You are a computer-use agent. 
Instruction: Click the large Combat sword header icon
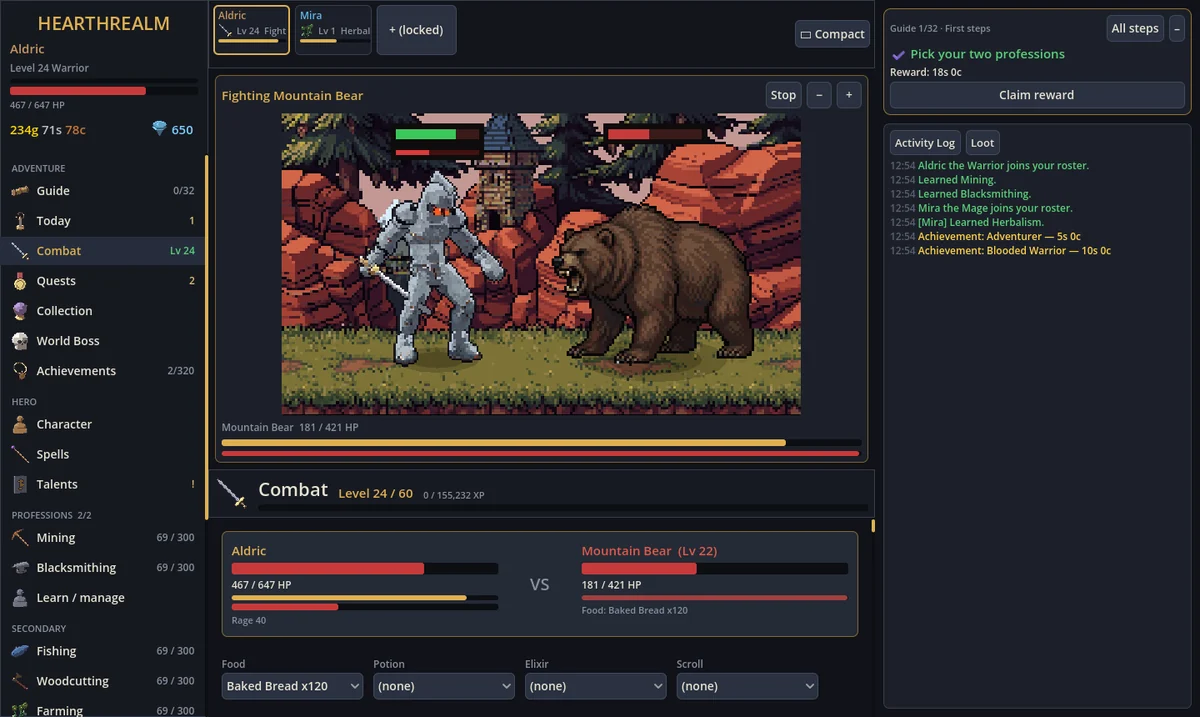click(x=232, y=493)
